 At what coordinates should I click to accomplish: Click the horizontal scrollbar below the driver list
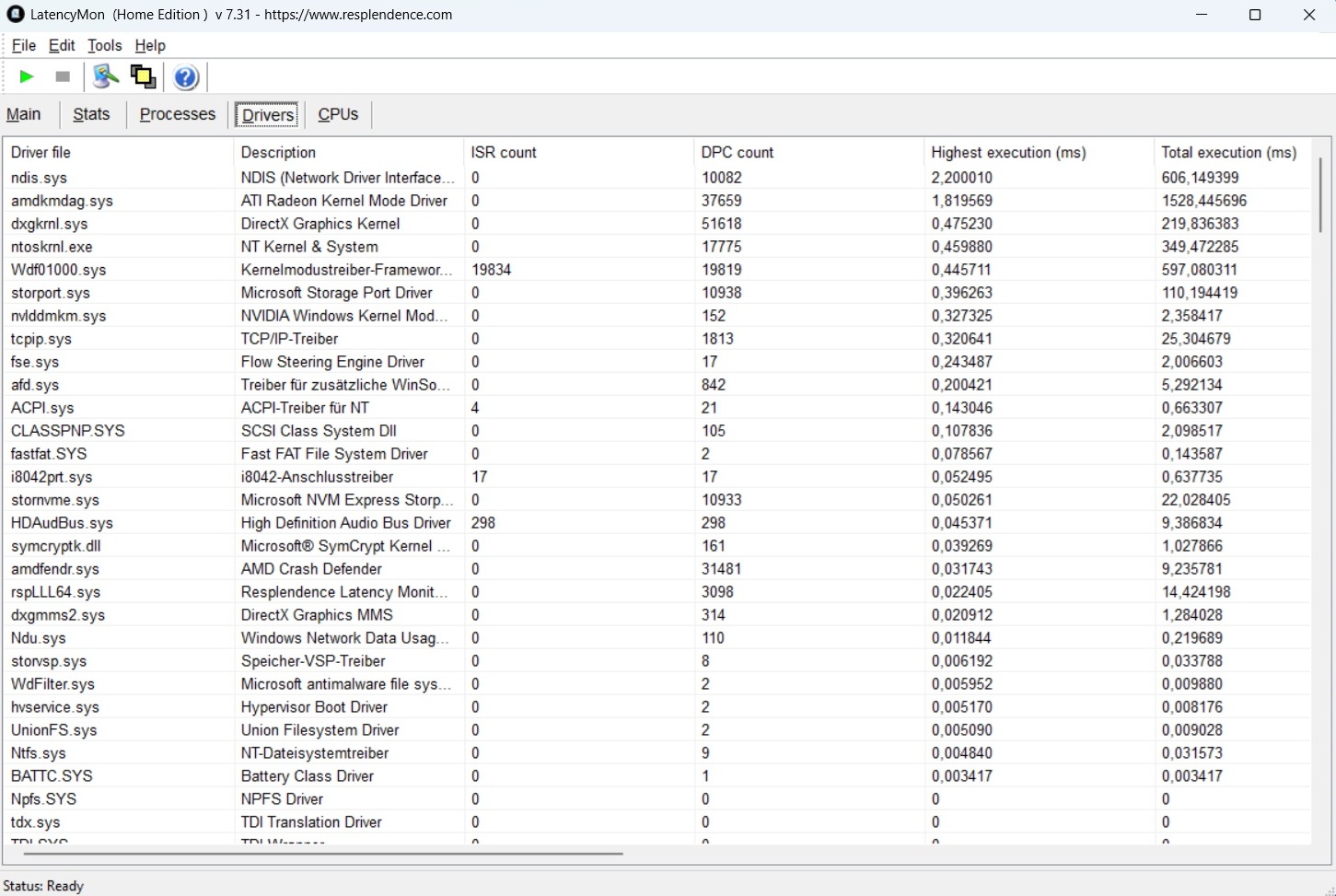tap(322, 854)
